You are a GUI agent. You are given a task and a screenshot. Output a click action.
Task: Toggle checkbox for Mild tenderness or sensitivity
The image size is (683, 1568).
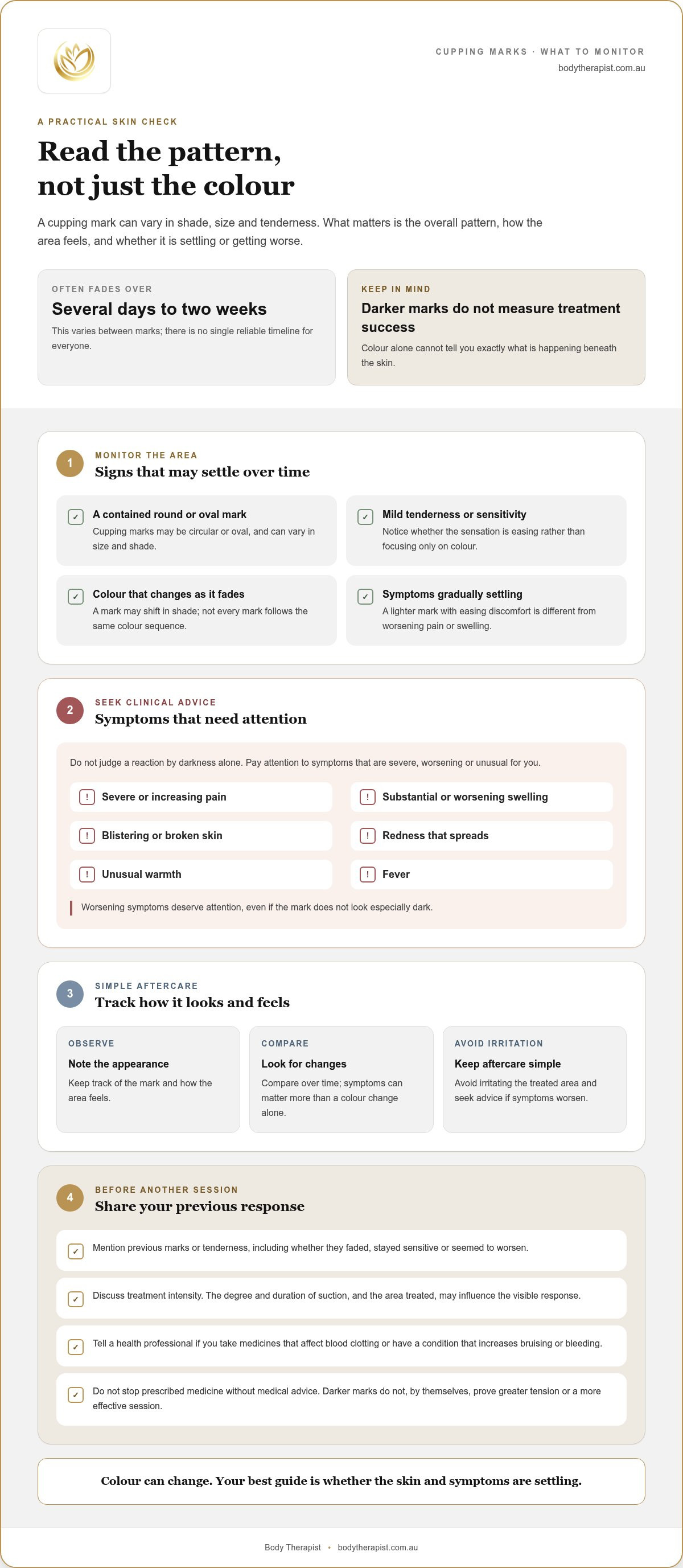(365, 517)
